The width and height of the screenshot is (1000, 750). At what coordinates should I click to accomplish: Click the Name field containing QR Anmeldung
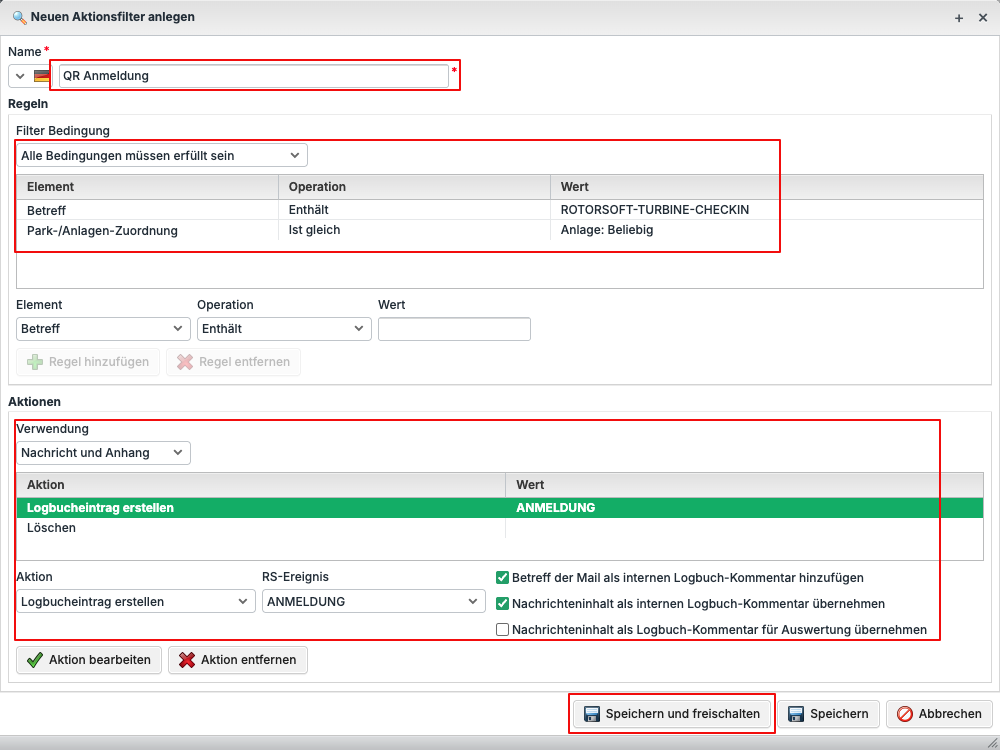[253, 76]
